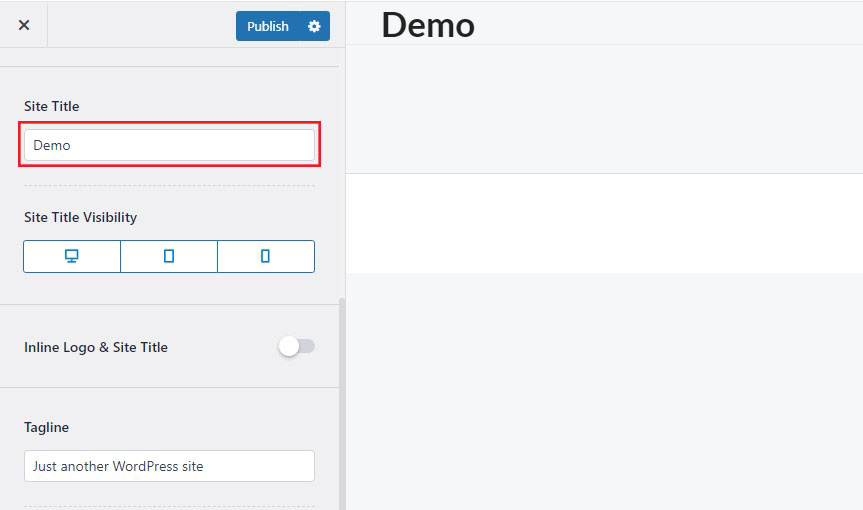The image size is (863, 510).
Task: Click the Tagline input field
Action: (170, 466)
